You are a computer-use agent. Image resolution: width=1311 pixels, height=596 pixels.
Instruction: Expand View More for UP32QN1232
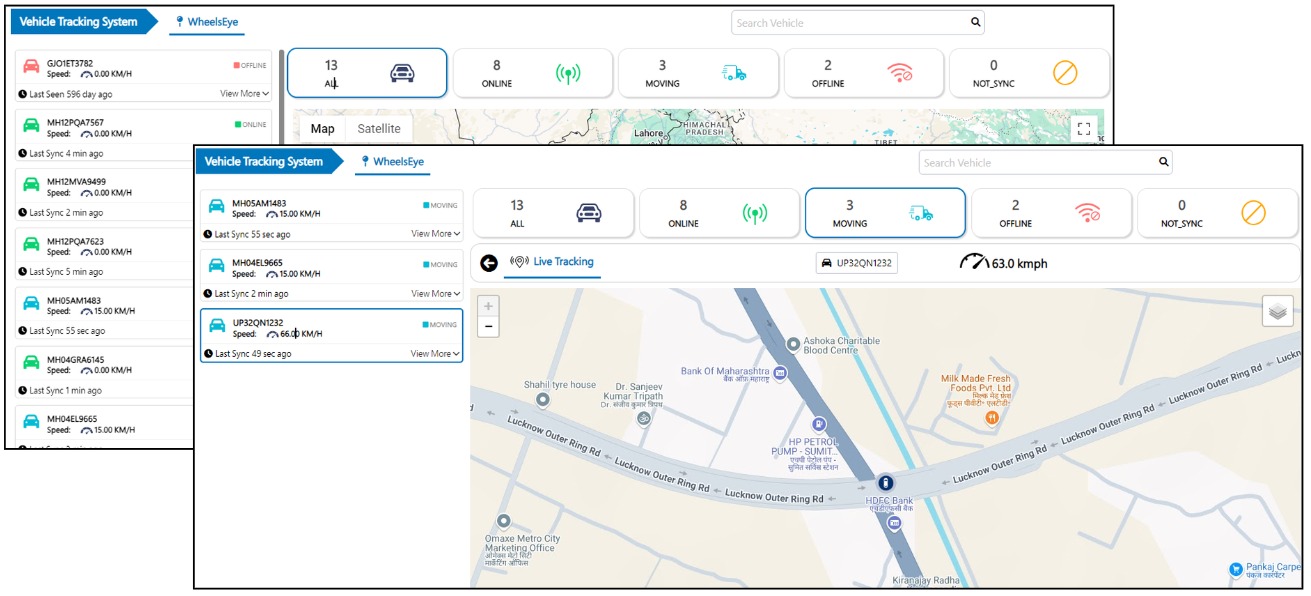pyautogui.click(x=435, y=354)
